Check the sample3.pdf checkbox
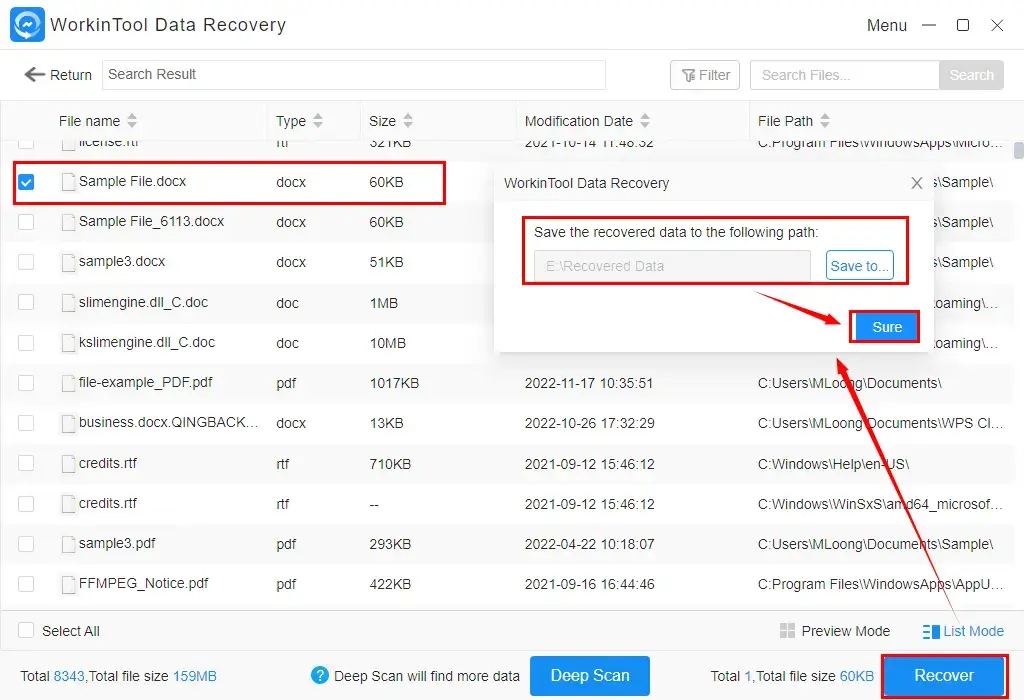Viewport: 1024px width, 700px height. tap(26, 544)
